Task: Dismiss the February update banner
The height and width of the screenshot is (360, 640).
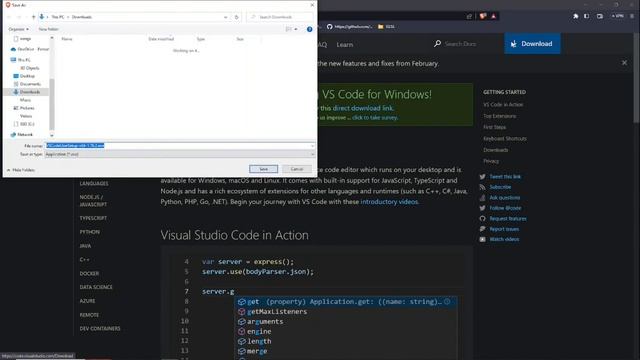Action: 624,63
